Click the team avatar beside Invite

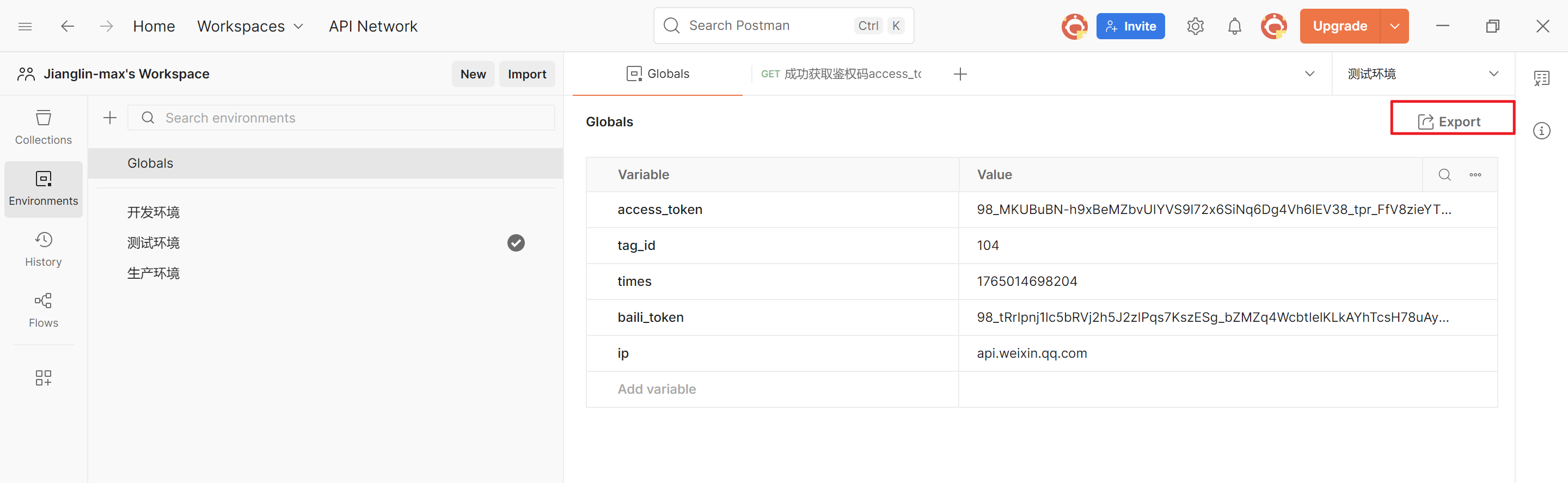[x=1074, y=26]
